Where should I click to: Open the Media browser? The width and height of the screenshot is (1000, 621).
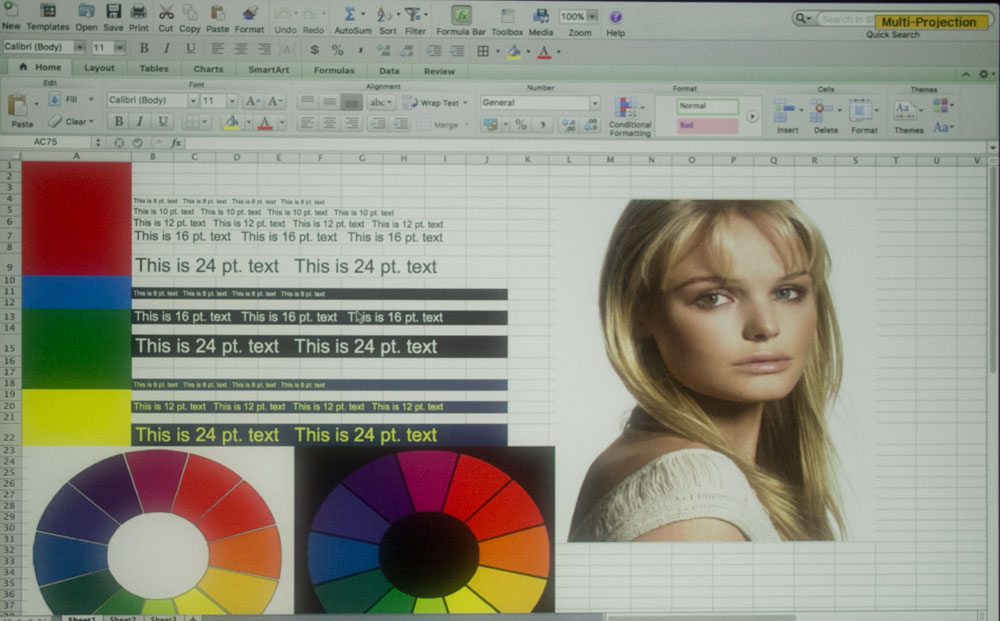click(541, 15)
